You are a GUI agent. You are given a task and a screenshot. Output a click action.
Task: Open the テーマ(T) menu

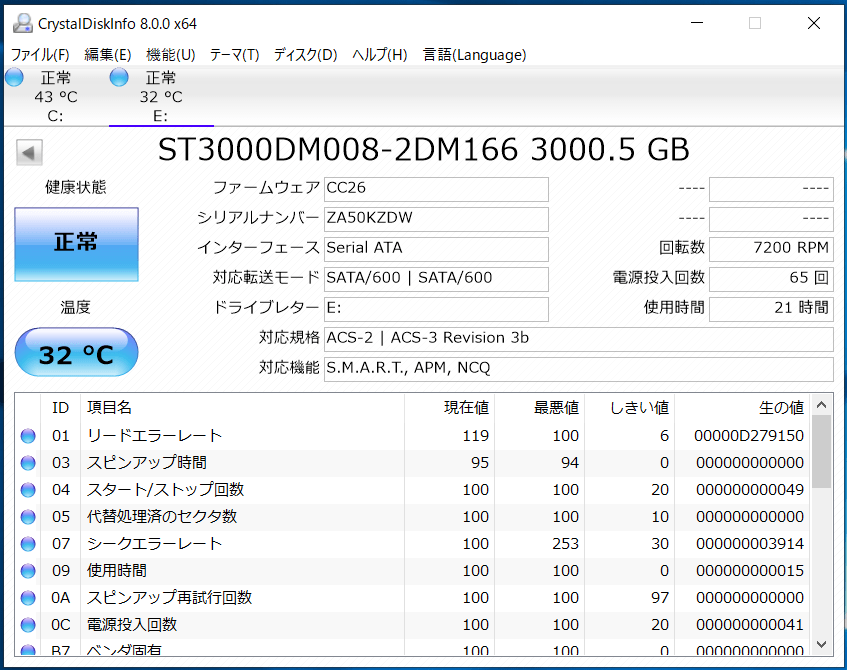point(234,55)
